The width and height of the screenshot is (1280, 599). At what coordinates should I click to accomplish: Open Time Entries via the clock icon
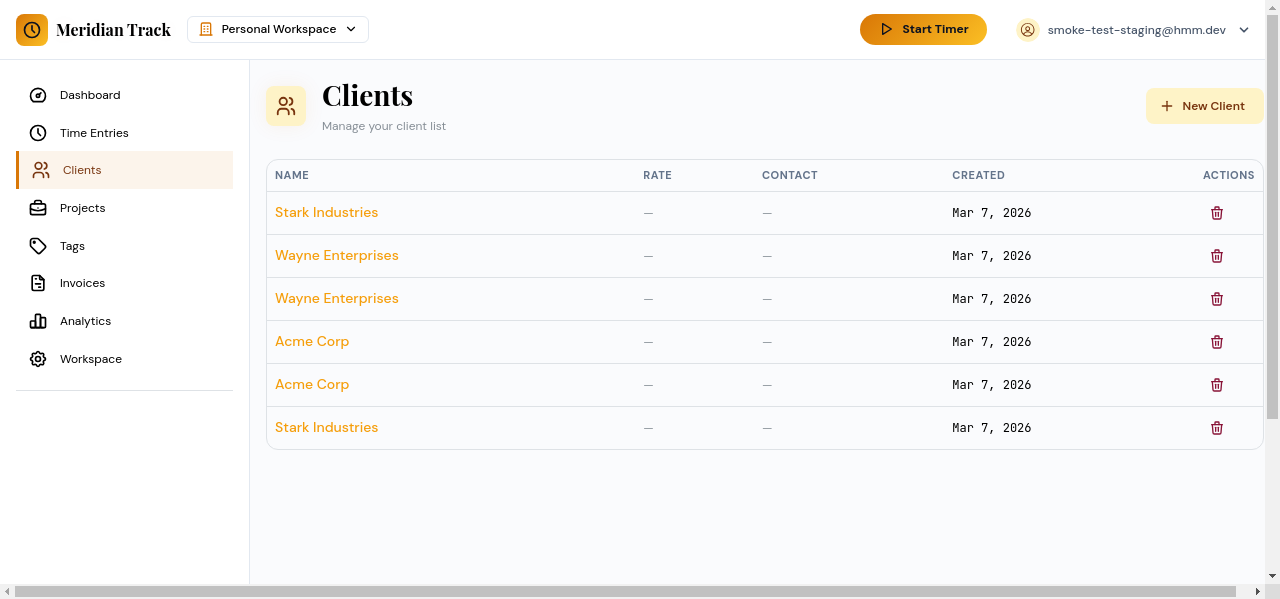click(38, 133)
